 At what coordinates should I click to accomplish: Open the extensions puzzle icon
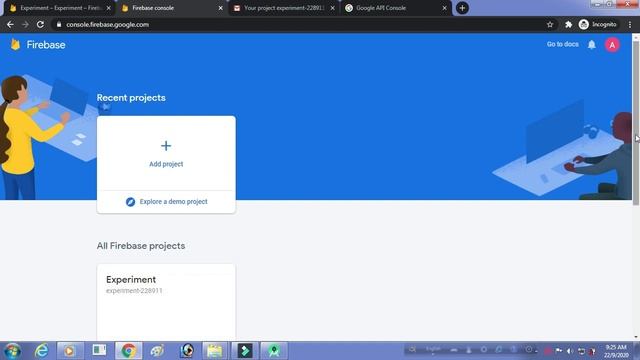pyautogui.click(x=568, y=24)
